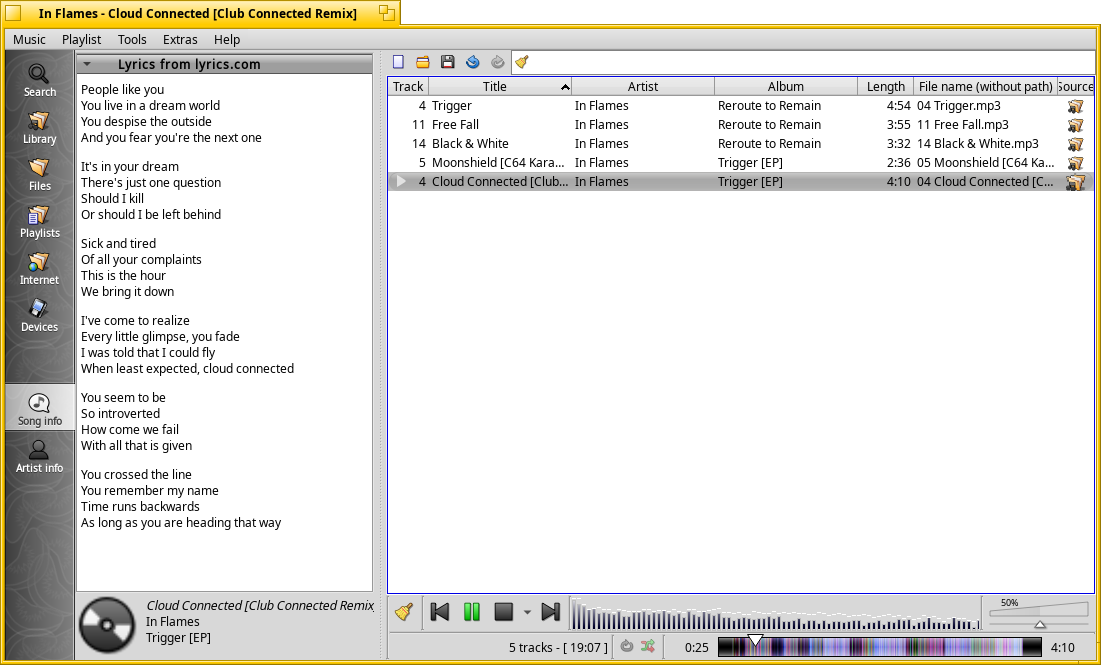Skip to the previous track
Screen dimensions: 1101x665
coord(440,612)
